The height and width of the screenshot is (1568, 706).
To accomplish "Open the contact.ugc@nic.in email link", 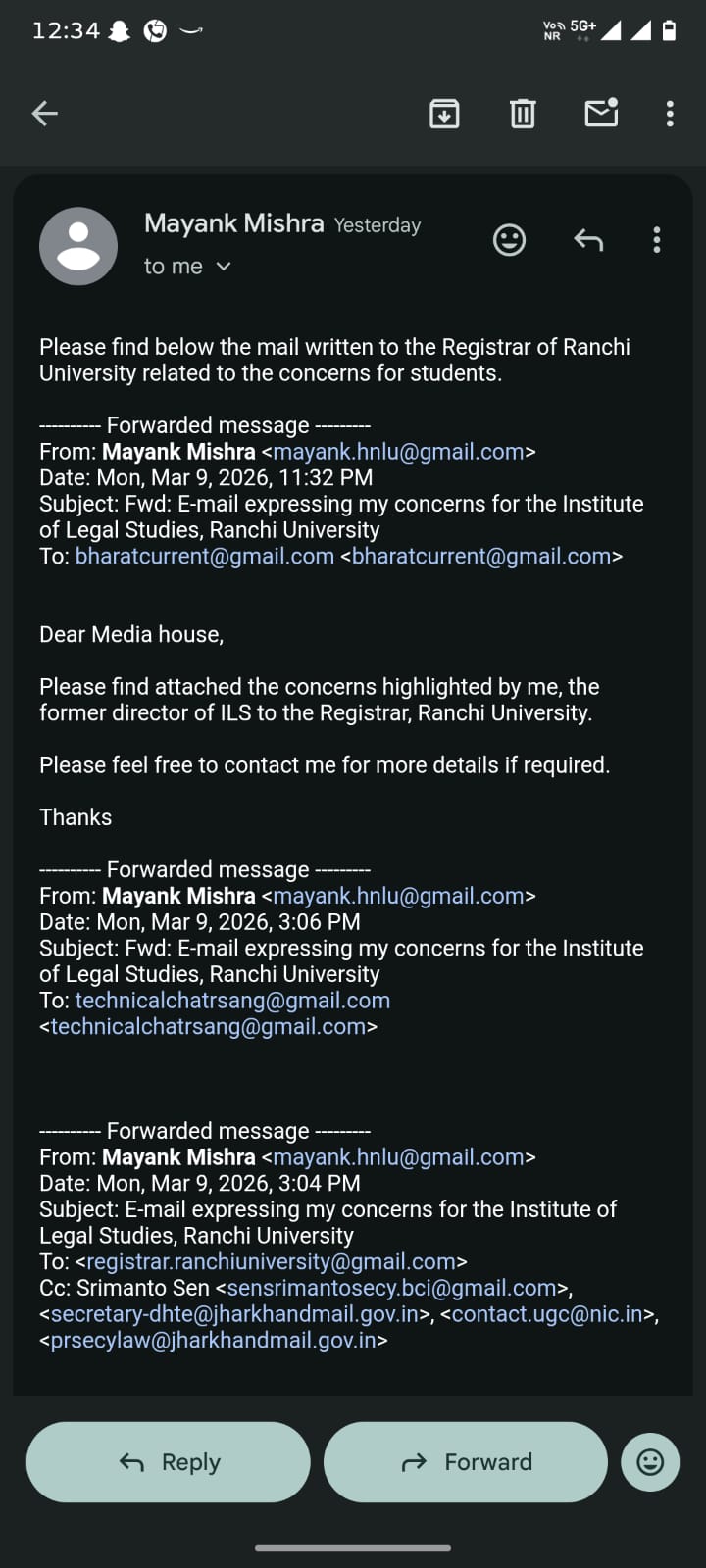I will (547, 1314).
